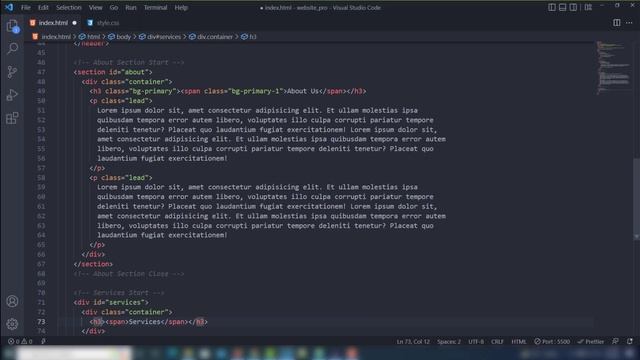
Task: Open the Manage gear icon
Action: tap(12, 324)
